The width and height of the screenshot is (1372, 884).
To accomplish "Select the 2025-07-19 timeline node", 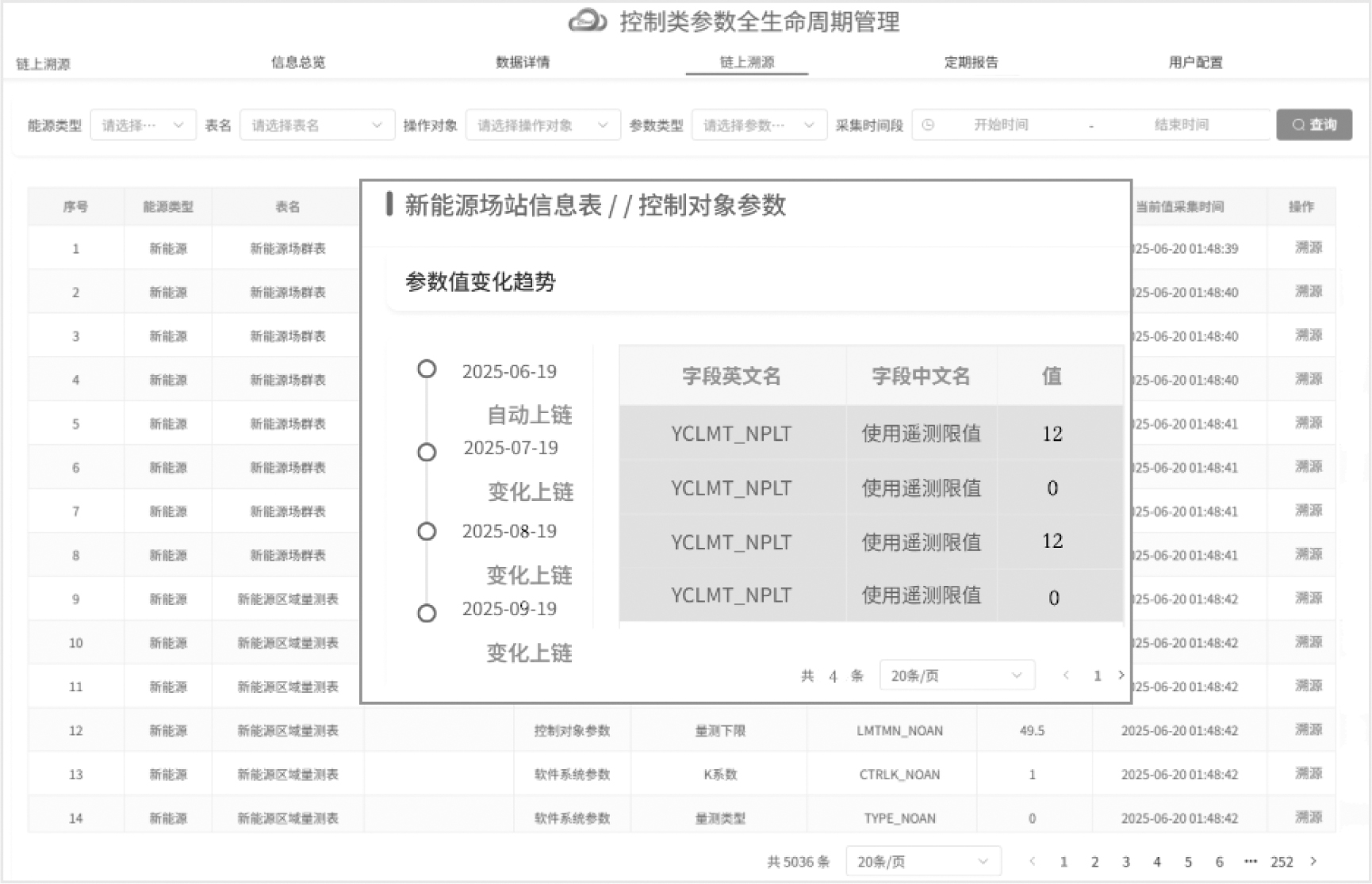I will (427, 452).
